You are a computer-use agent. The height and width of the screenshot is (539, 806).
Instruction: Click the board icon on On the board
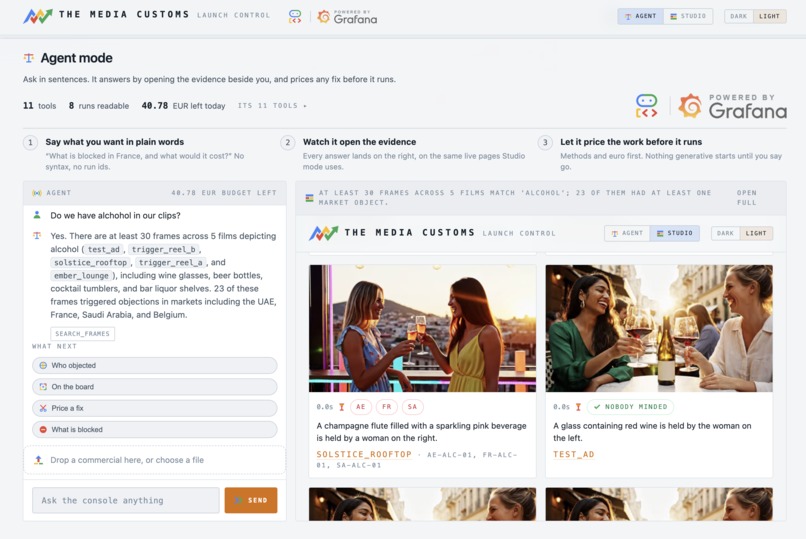coord(43,386)
